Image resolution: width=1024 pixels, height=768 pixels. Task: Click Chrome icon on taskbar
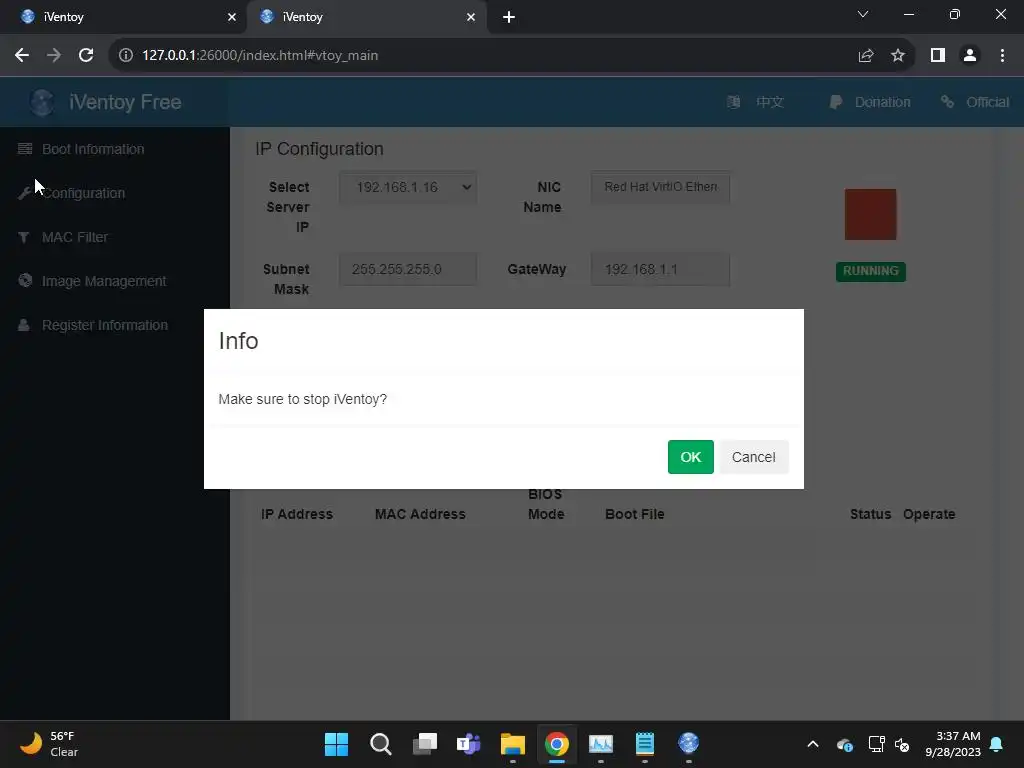(x=556, y=744)
